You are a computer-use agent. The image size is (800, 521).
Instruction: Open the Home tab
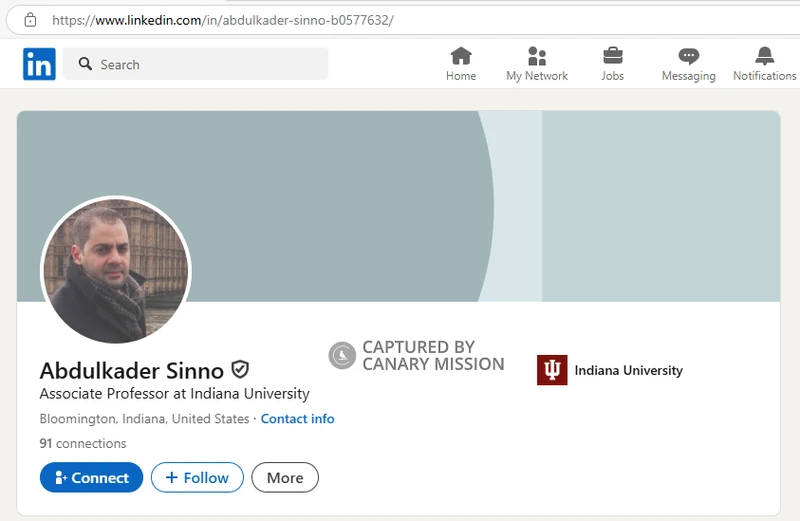461,64
